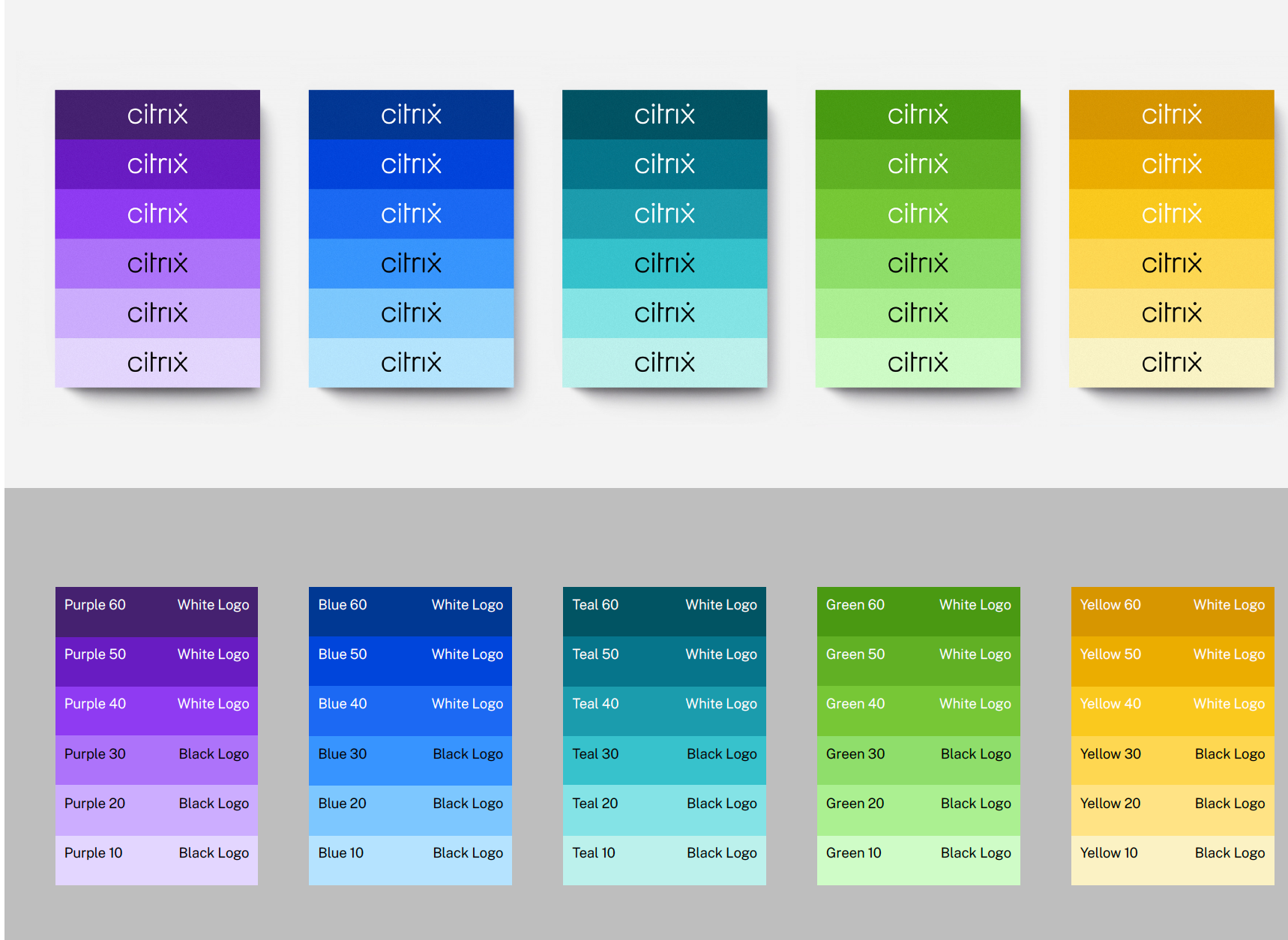
Task: Select the darkest teal band with a black logo
Action: click(664, 264)
